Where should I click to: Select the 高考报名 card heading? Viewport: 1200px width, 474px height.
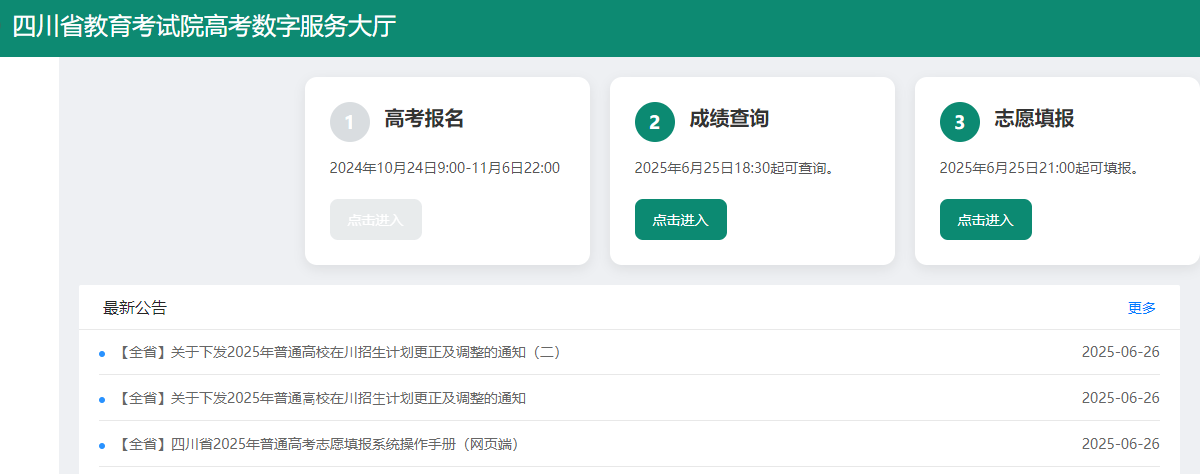click(424, 119)
